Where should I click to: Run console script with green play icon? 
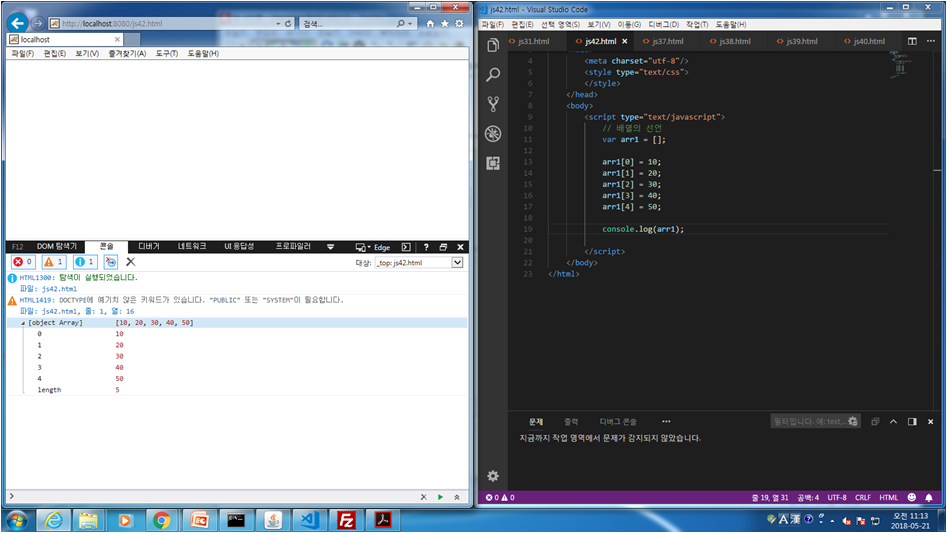[x=440, y=497]
